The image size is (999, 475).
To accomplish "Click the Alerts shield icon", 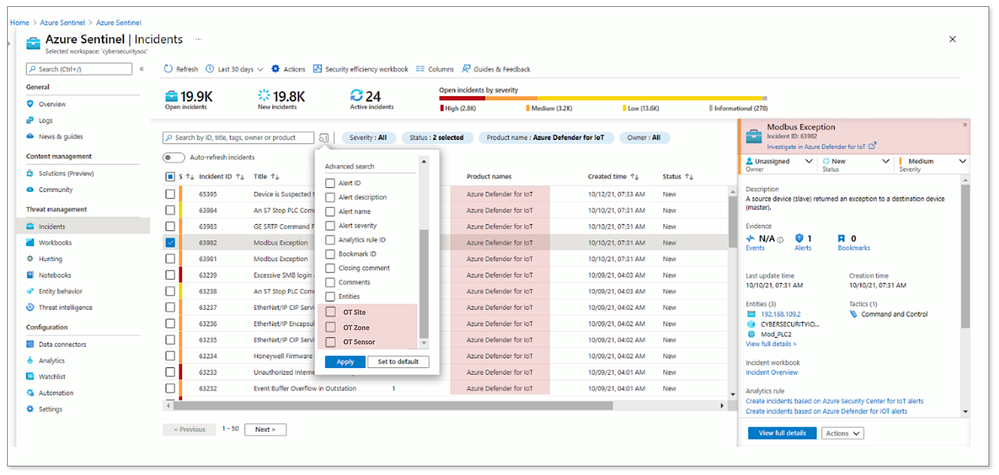I will pos(799,238).
